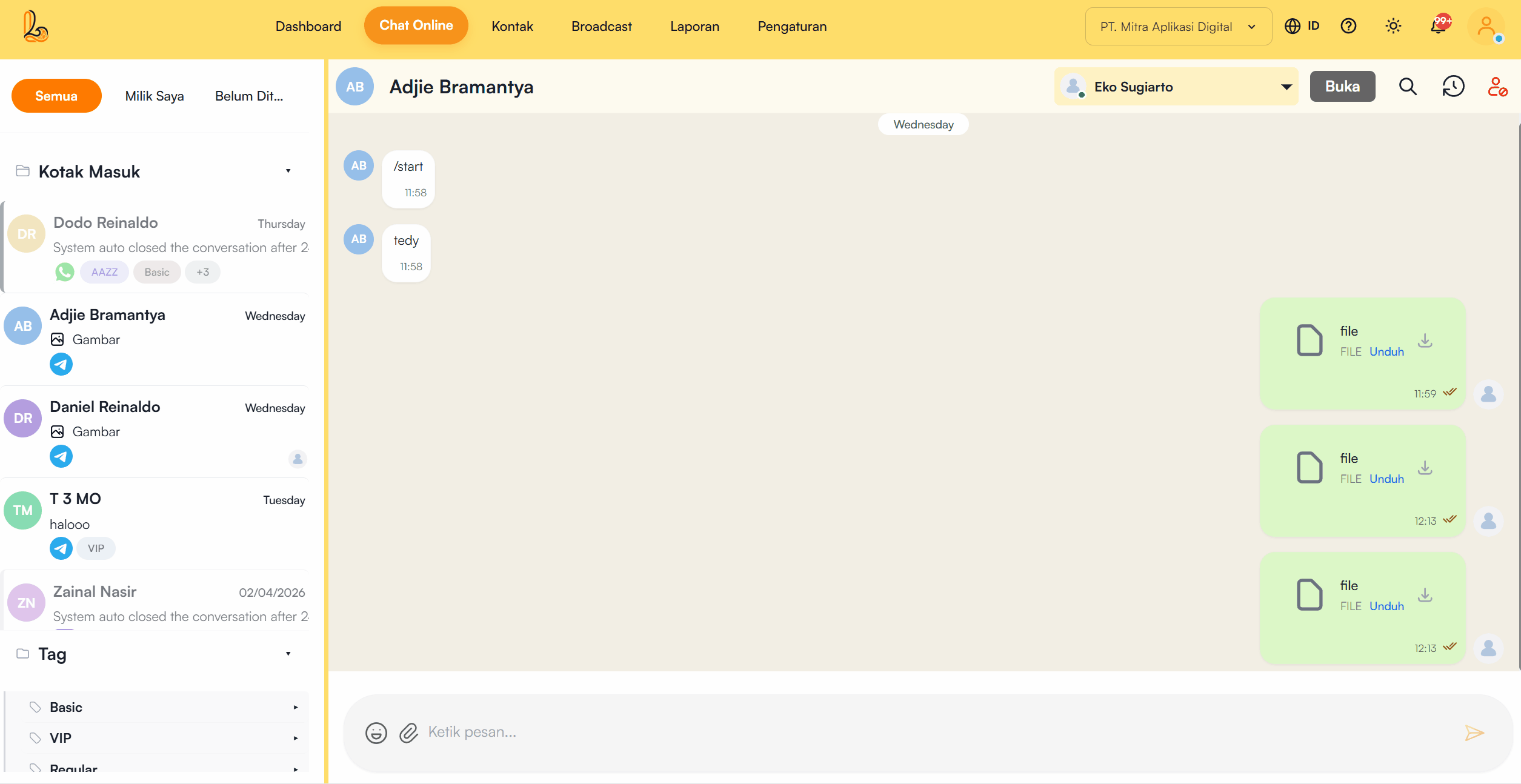This screenshot has width=1521, height=784.
Task: Click the Ketik pesan message input field
Action: coord(909,733)
